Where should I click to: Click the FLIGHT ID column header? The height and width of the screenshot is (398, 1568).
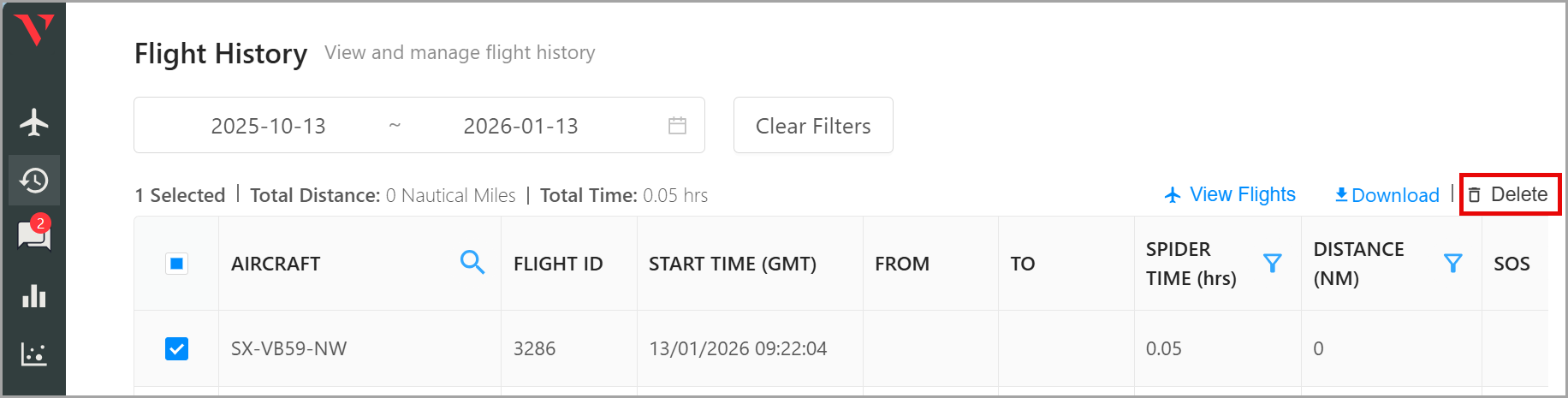[558, 264]
